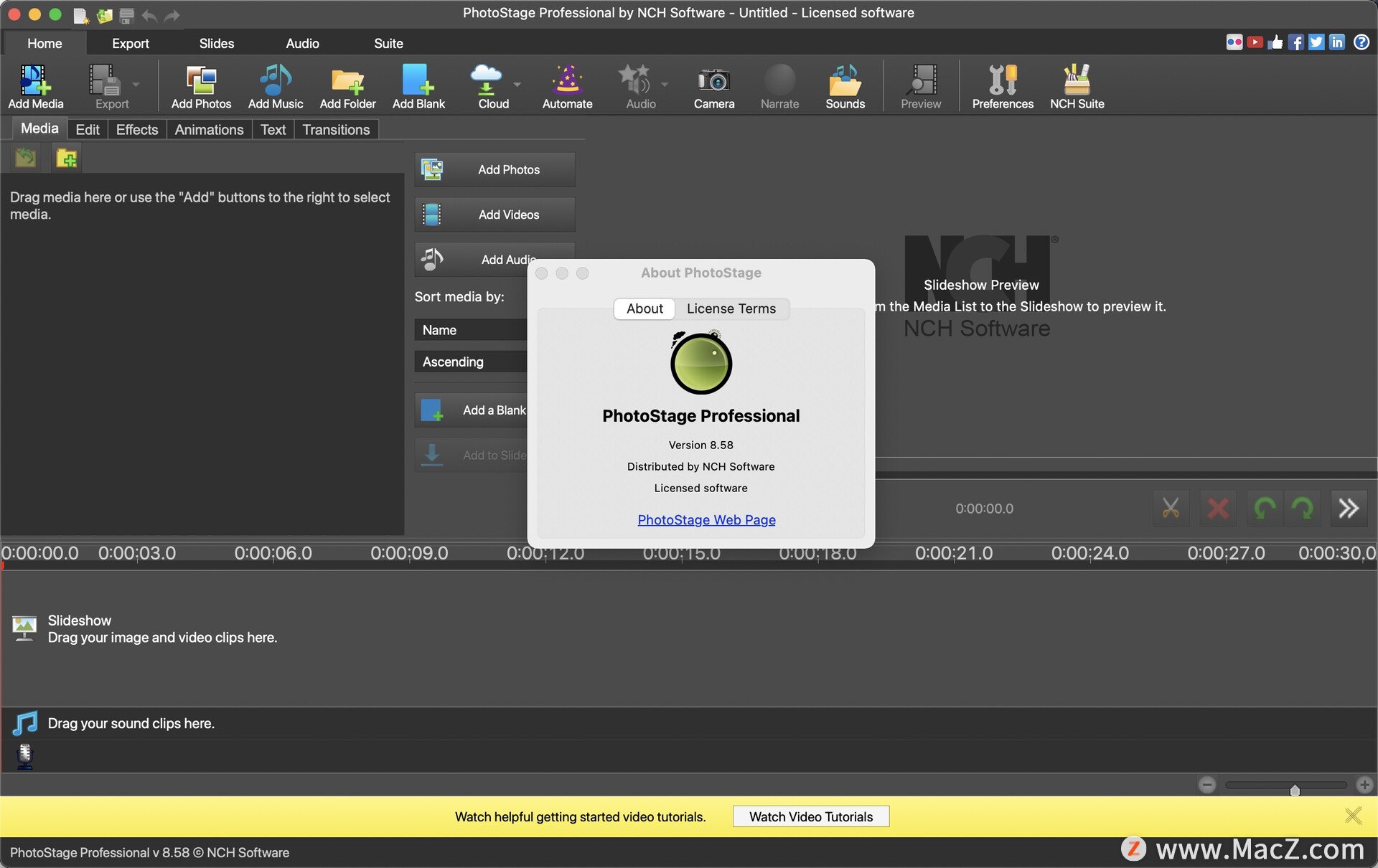Click the Add Media toolbar icon
1378x868 pixels.
click(35, 86)
